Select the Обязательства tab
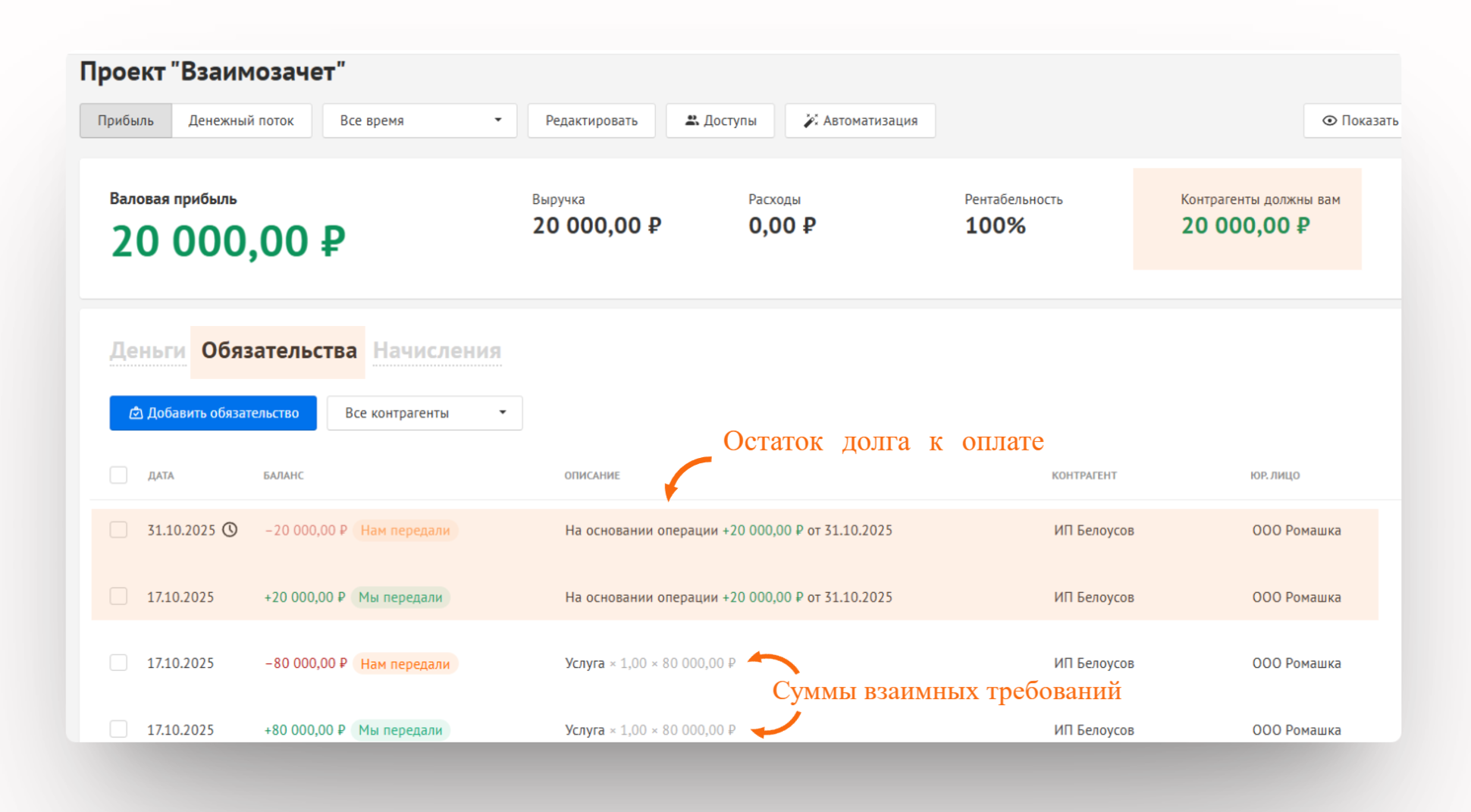 [x=278, y=351]
